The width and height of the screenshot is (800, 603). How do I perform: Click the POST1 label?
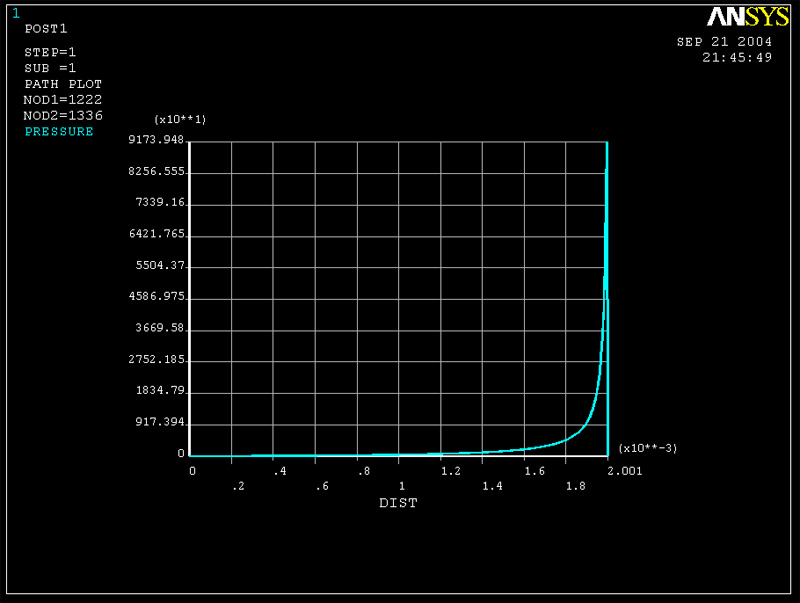(x=46, y=29)
